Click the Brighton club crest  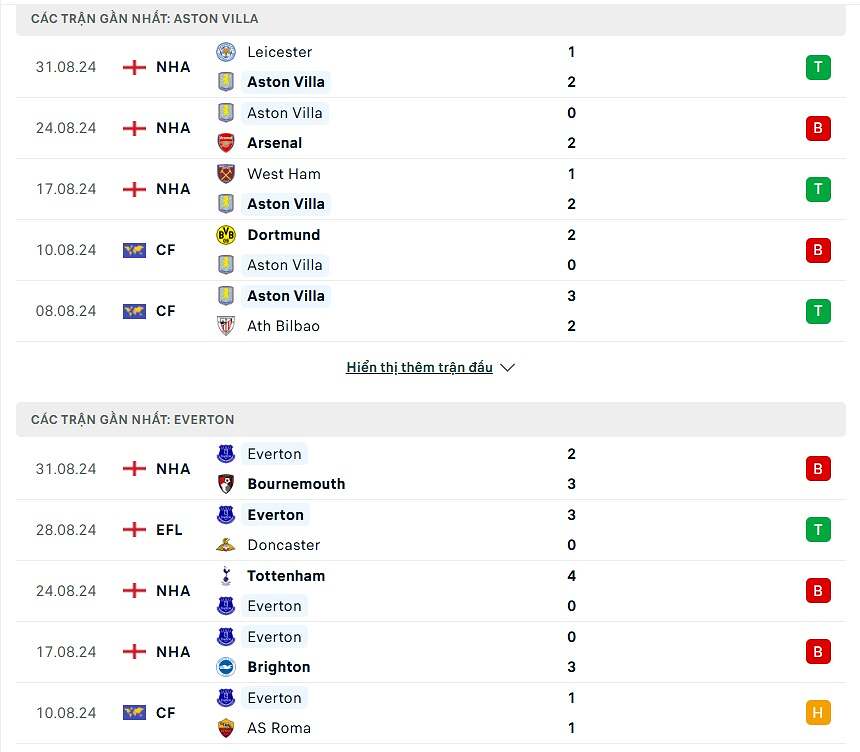(226, 667)
